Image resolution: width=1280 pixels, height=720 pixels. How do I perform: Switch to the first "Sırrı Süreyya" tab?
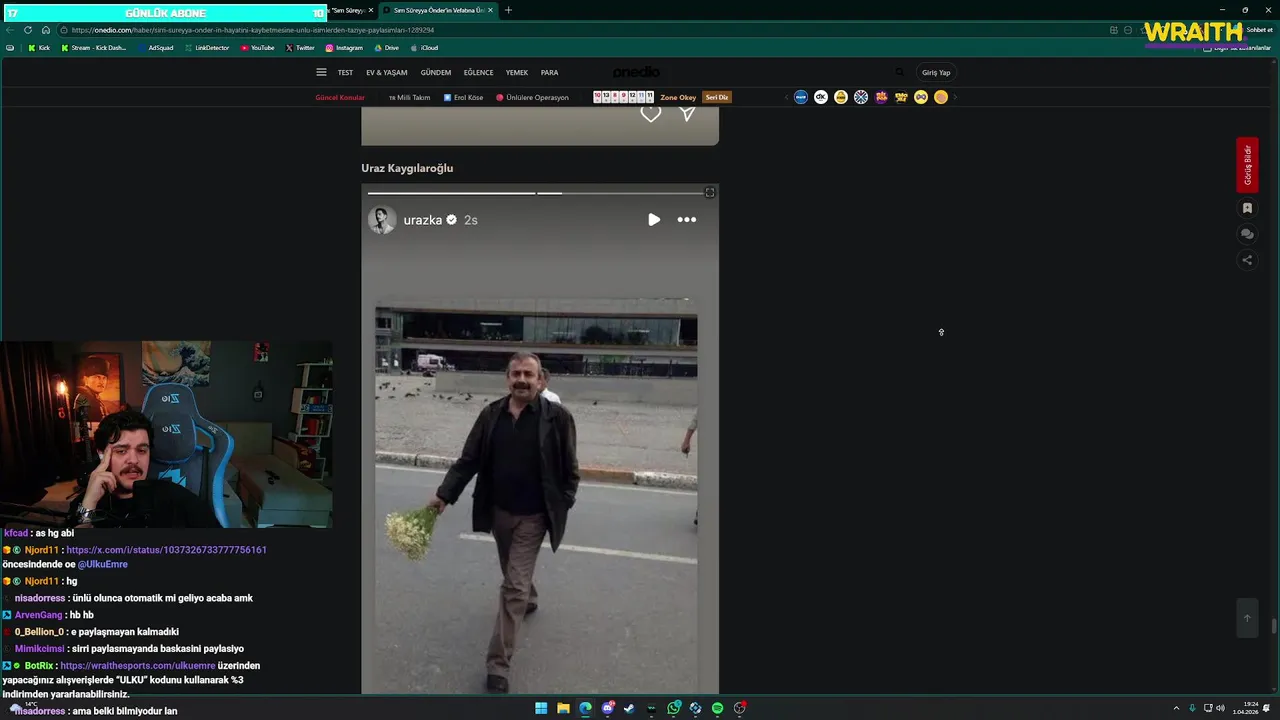pyautogui.click(x=347, y=10)
